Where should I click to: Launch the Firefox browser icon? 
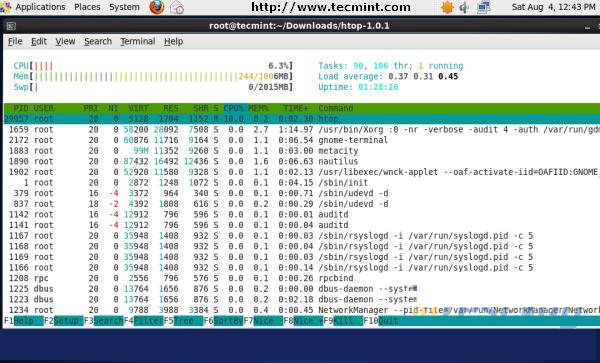tap(157, 7)
